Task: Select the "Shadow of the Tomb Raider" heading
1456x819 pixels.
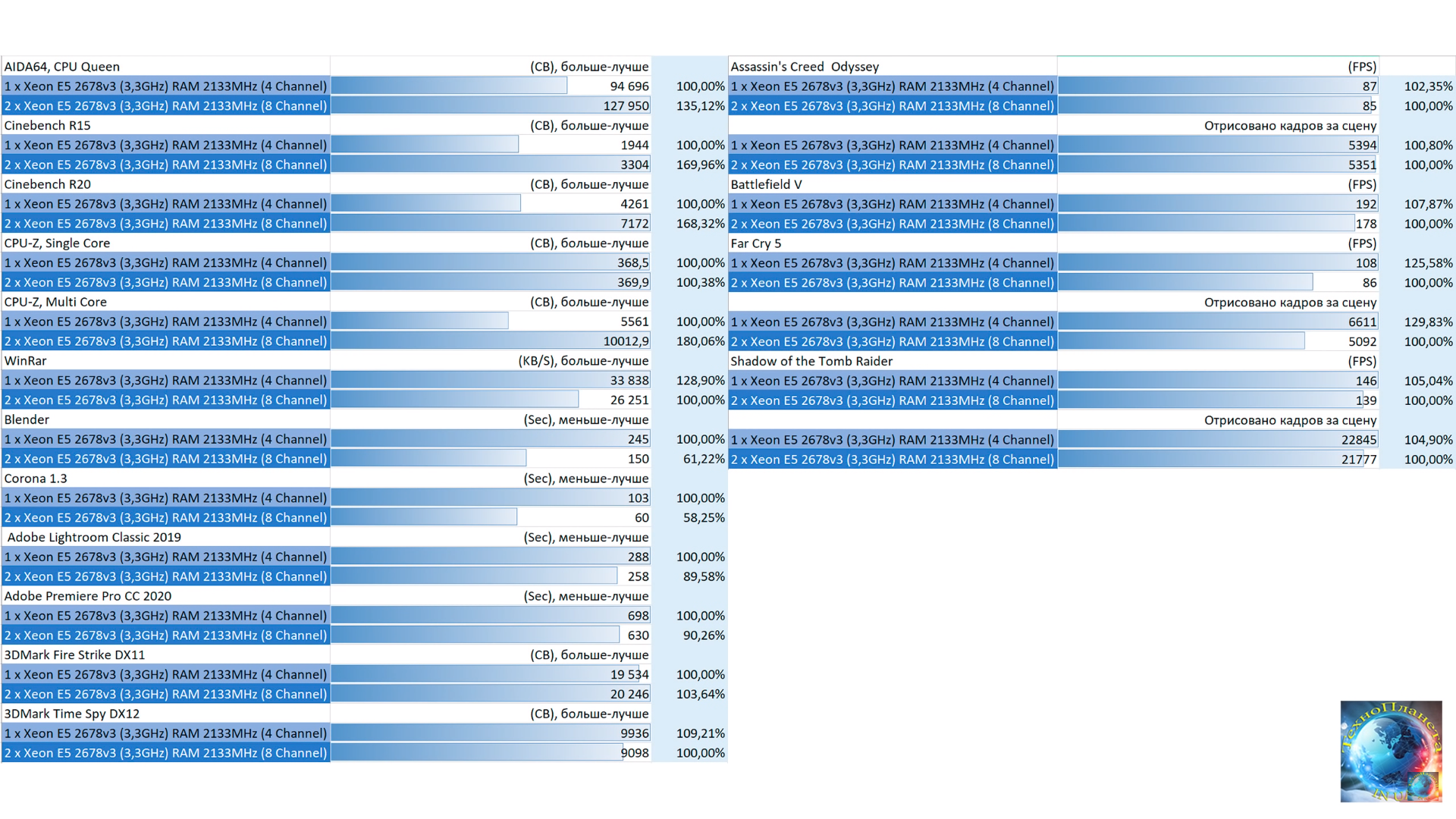Action: [811, 361]
